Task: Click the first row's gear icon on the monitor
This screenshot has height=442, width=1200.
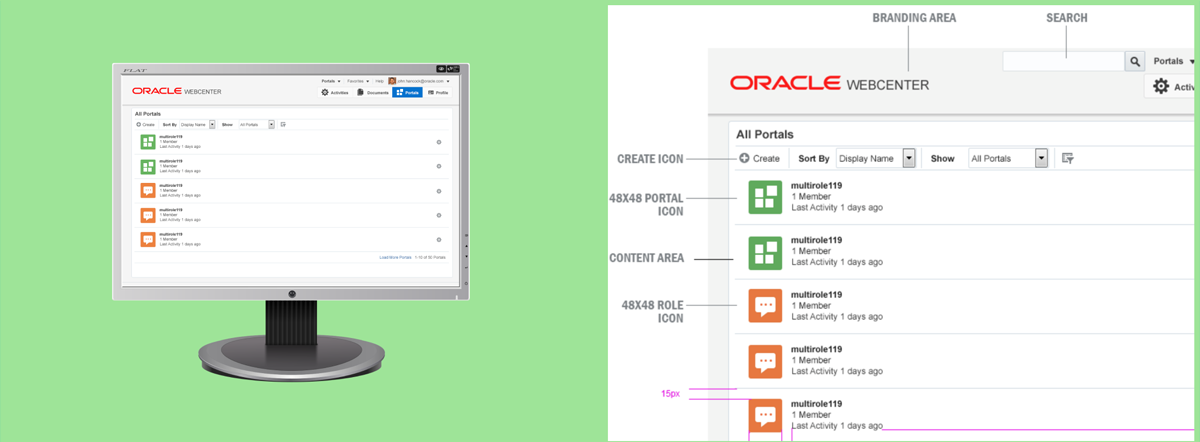Action: 439,142
